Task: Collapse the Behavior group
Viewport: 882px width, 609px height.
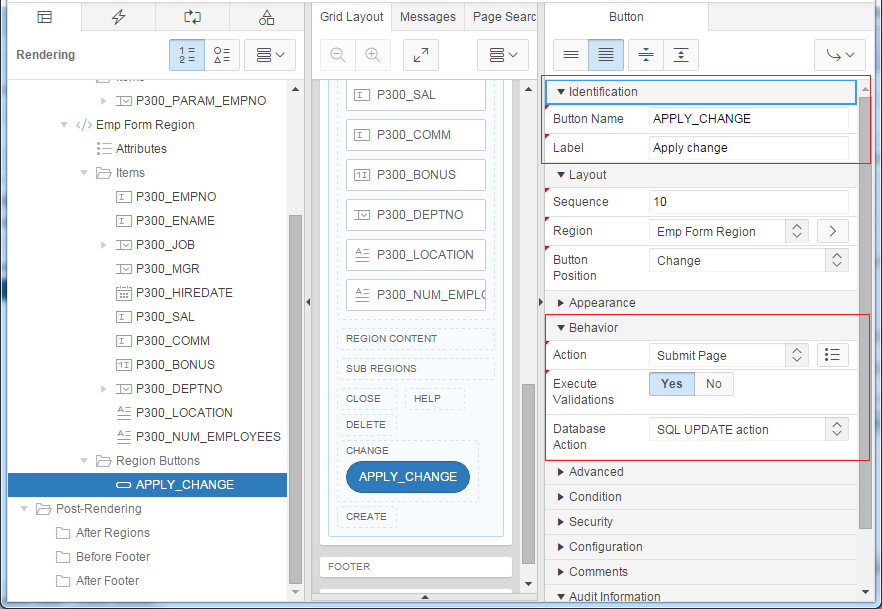Action: [561, 327]
